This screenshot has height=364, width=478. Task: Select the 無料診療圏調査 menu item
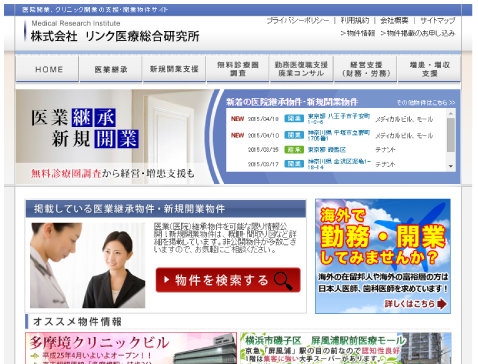tap(238, 69)
